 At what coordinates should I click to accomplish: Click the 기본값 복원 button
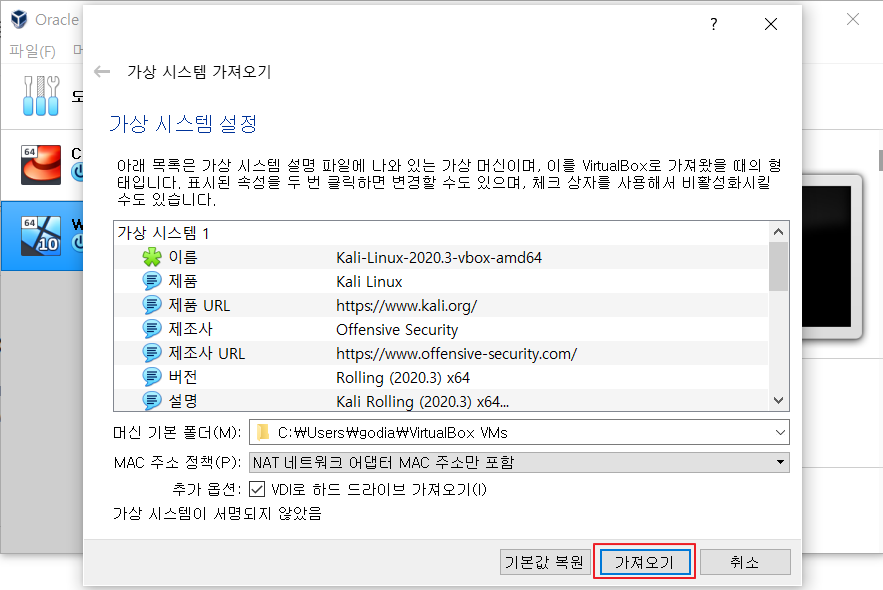(545, 562)
